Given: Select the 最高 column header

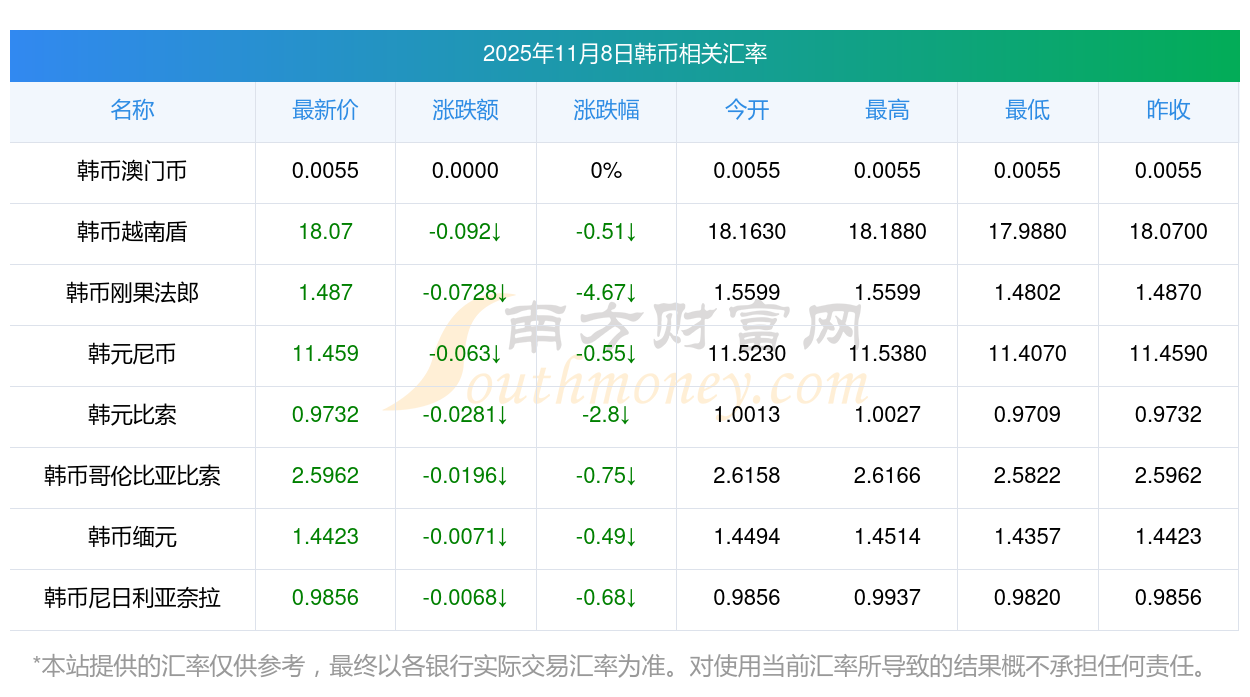Looking at the screenshot, I should click(x=887, y=110).
